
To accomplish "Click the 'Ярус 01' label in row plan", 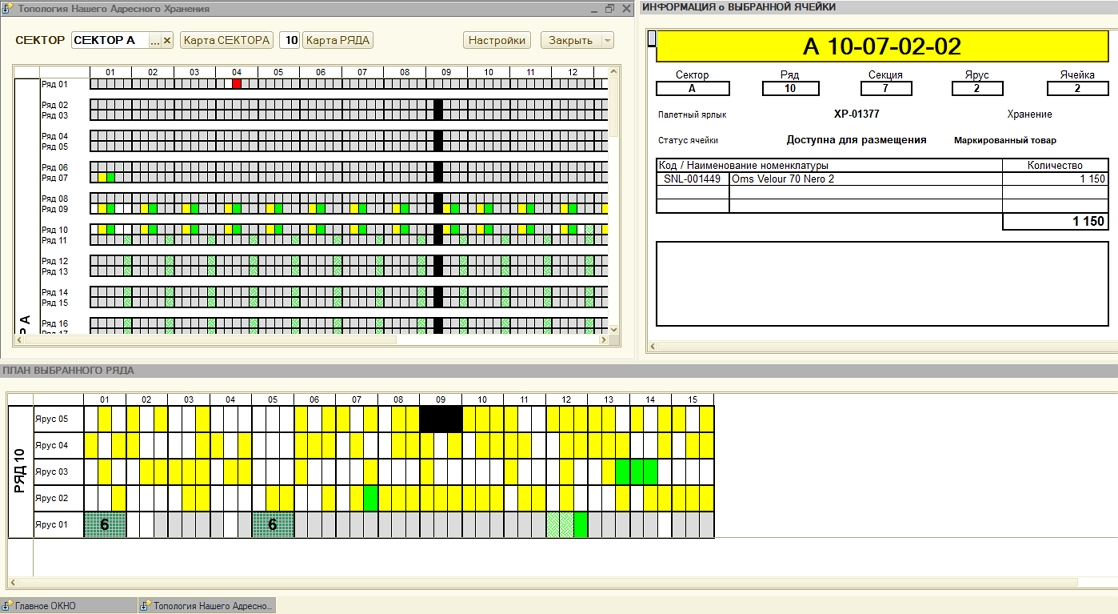I will (x=51, y=524).
